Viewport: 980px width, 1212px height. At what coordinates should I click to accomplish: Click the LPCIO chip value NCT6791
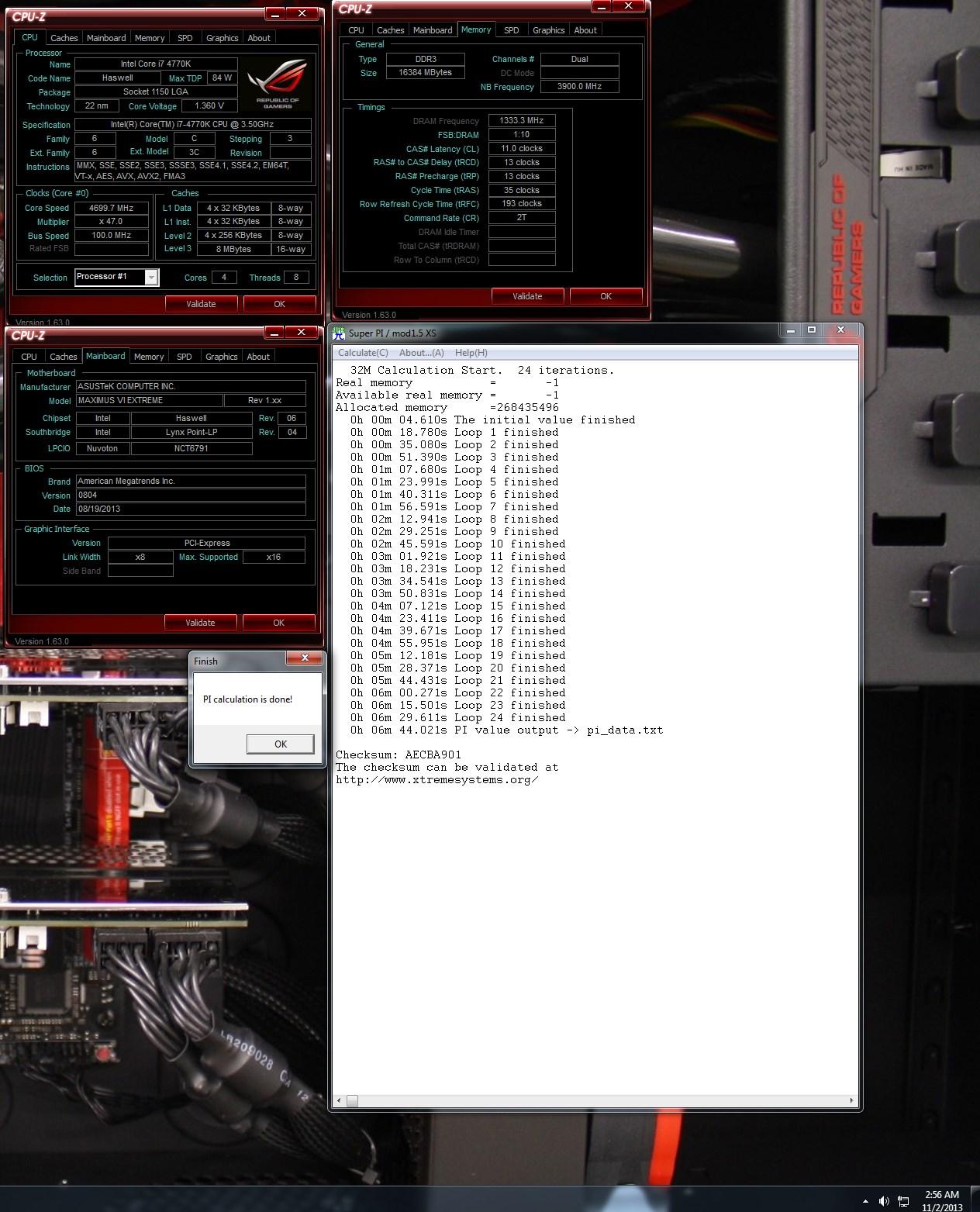[192, 448]
